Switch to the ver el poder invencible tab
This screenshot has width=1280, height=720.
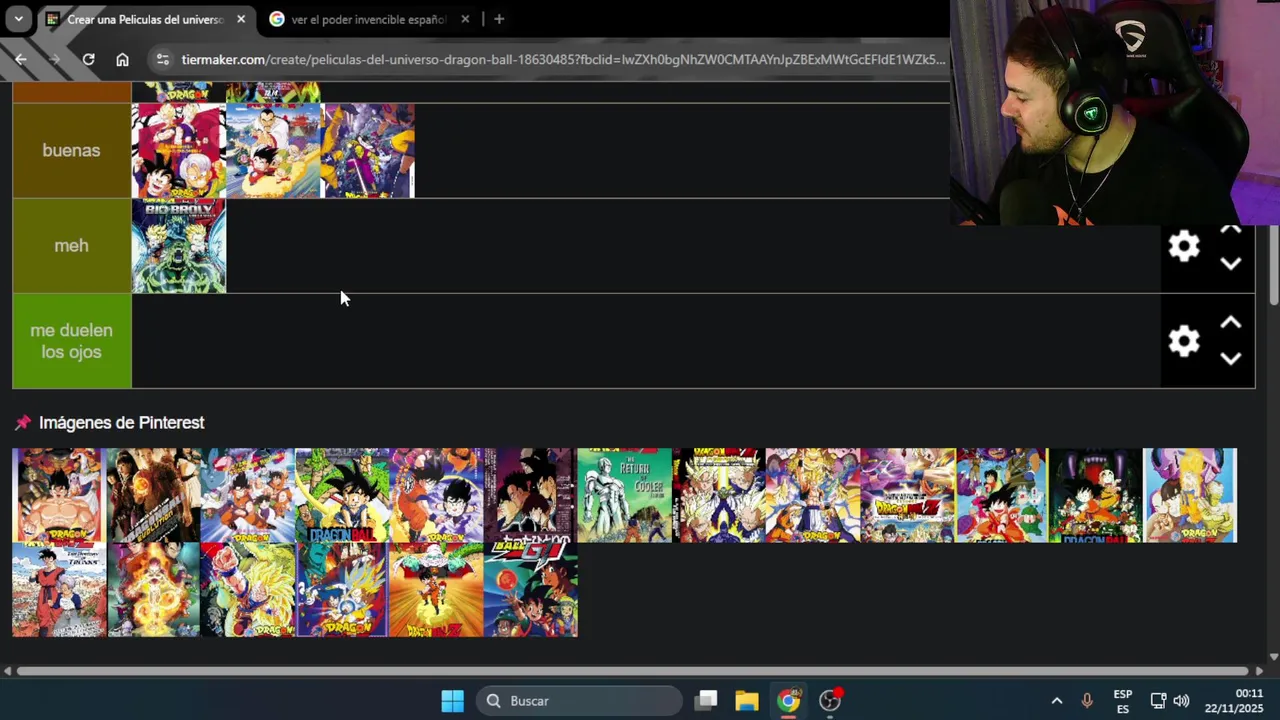tap(370, 19)
